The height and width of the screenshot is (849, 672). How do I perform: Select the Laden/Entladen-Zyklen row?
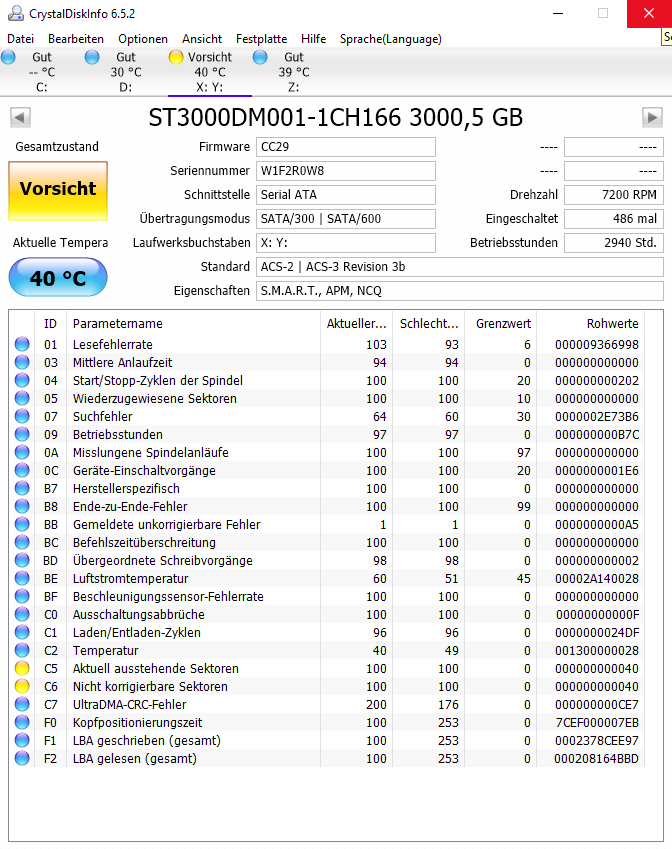click(327, 632)
